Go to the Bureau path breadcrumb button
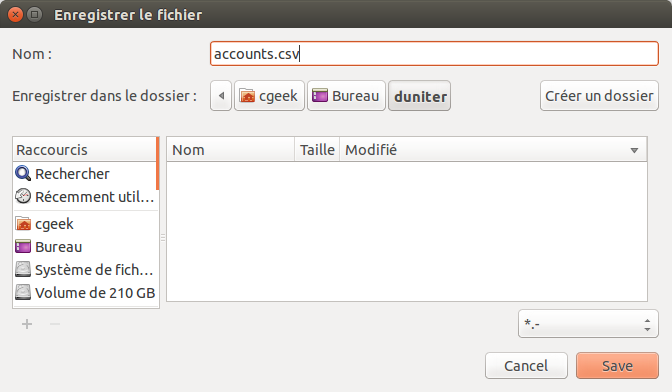672x392 pixels. pyautogui.click(x=346, y=96)
